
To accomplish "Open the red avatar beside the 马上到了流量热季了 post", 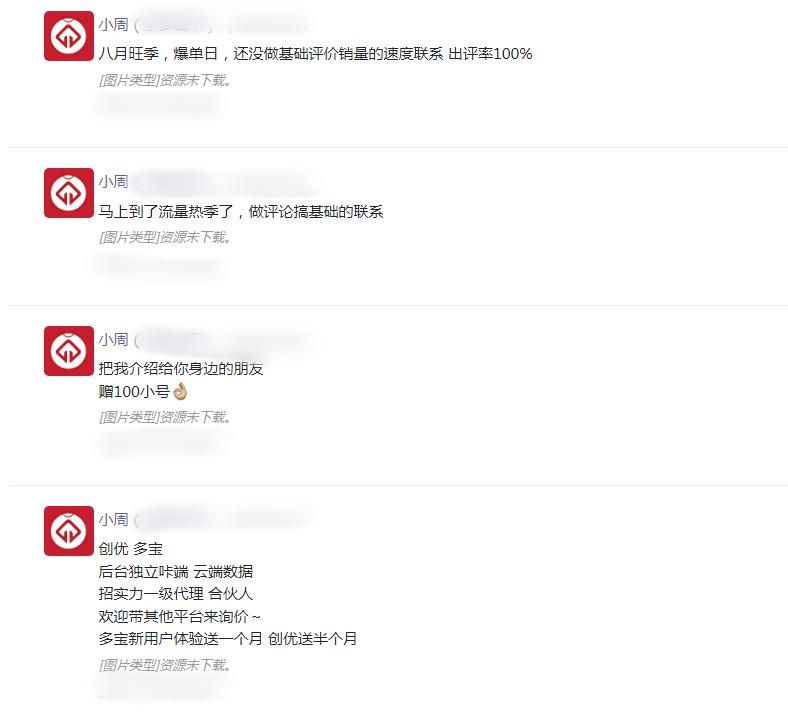I will pyautogui.click(x=69, y=193).
